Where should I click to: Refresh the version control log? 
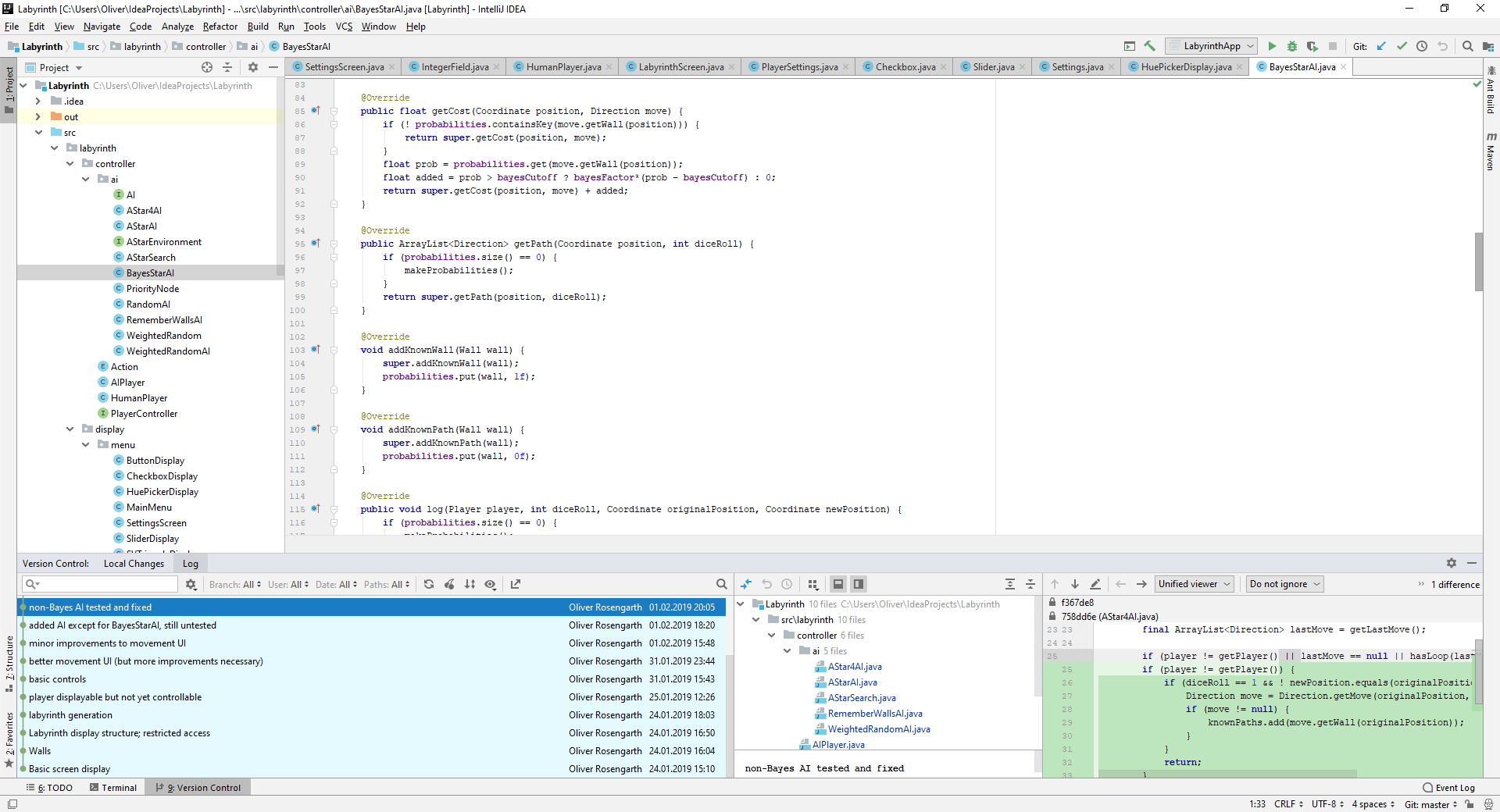point(429,584)
